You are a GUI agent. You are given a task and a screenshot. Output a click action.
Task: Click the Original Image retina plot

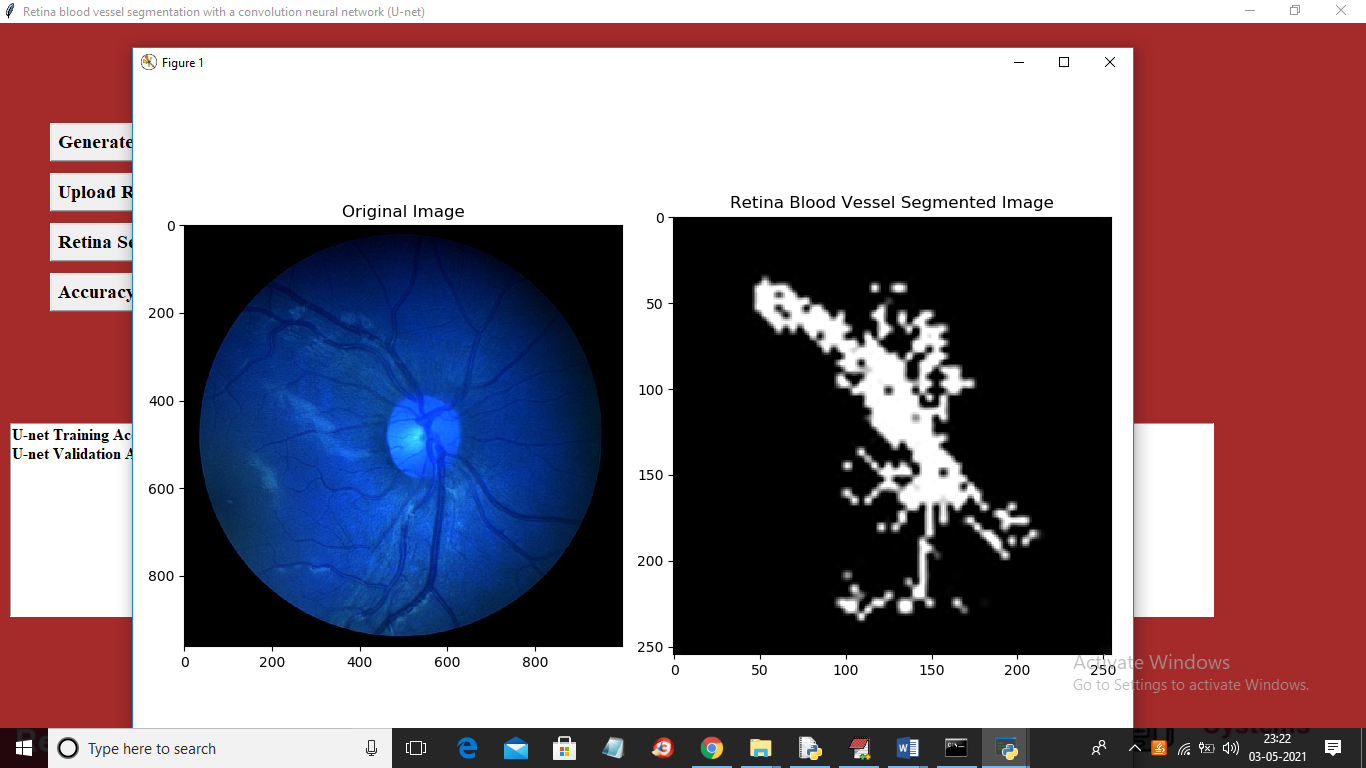tap(403, 435)
